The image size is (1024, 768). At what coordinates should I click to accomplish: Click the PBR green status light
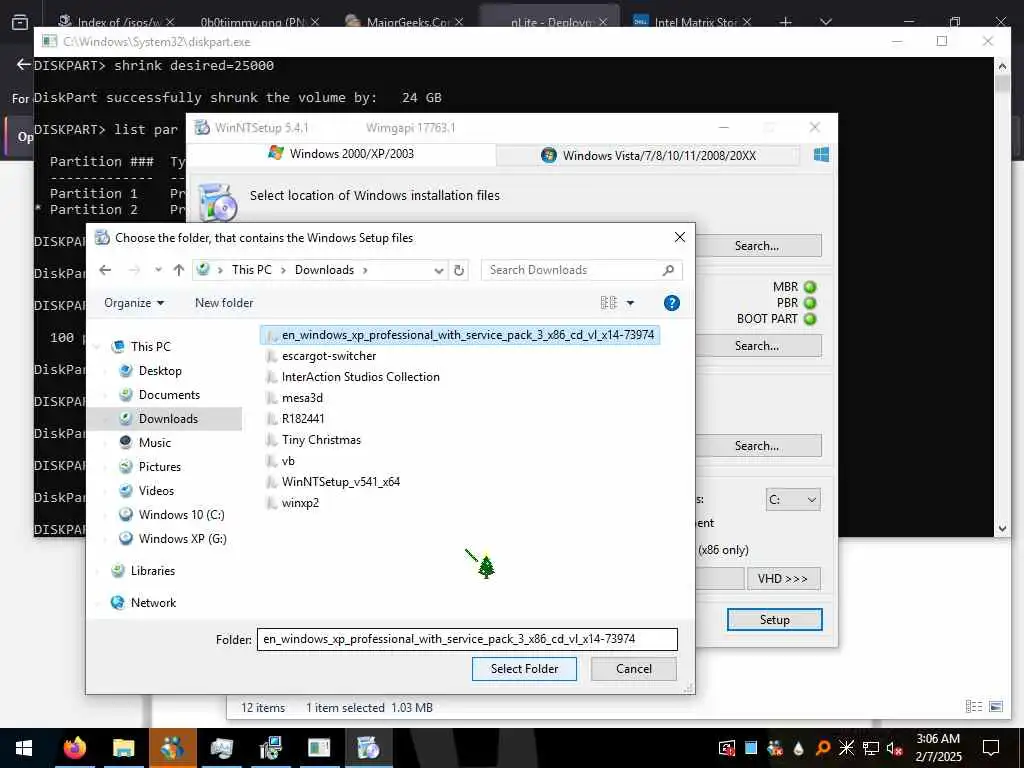pos(810,303)
